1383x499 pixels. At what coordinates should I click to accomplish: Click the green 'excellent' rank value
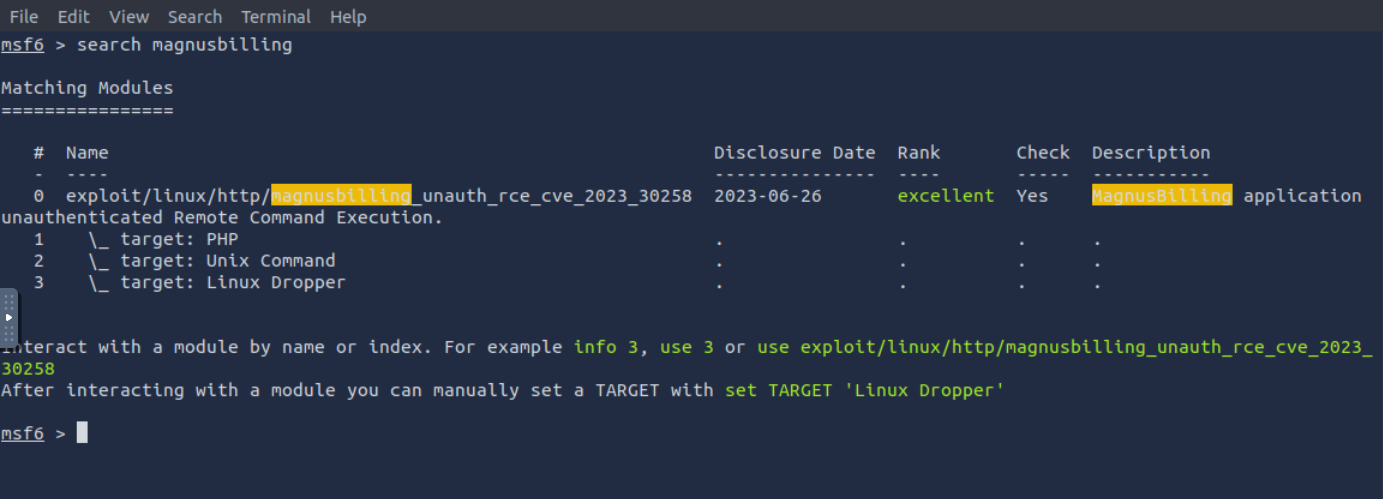pyautogui.click(x=946, y=196)
